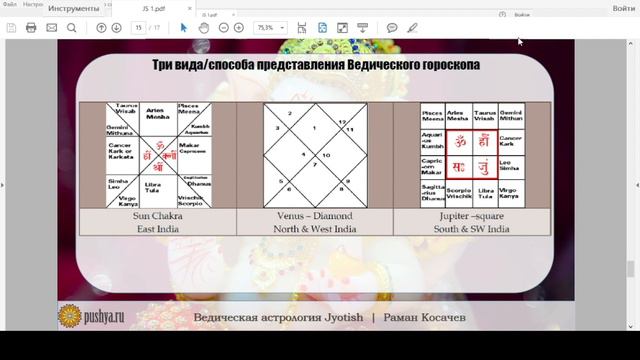Close the JS 1.pdf tab

click(x=189, y=9)
